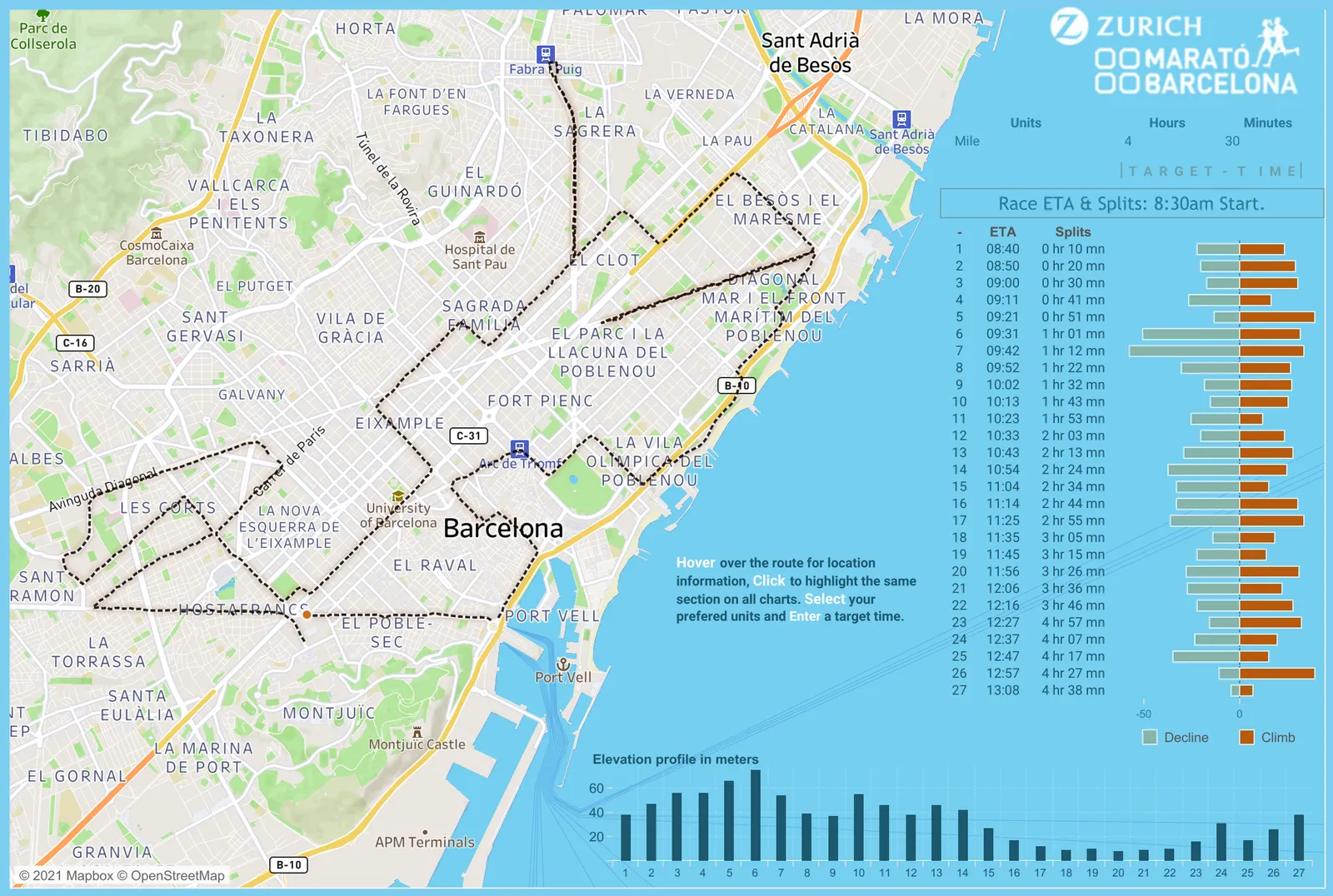Click the B-10 road shield near Poblenou beach

[737, 386]
